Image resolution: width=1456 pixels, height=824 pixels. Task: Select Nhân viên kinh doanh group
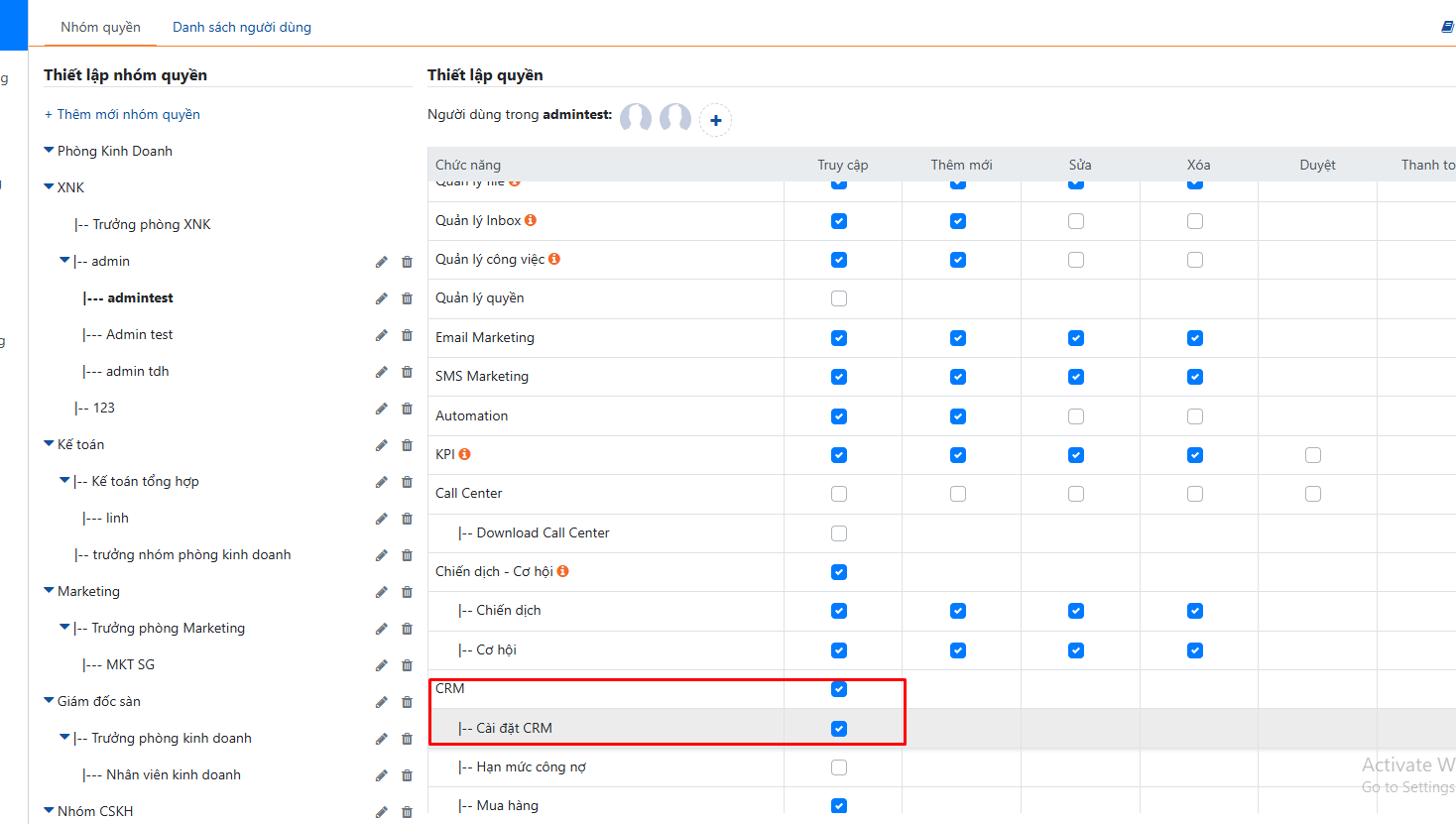click(174, 774)
